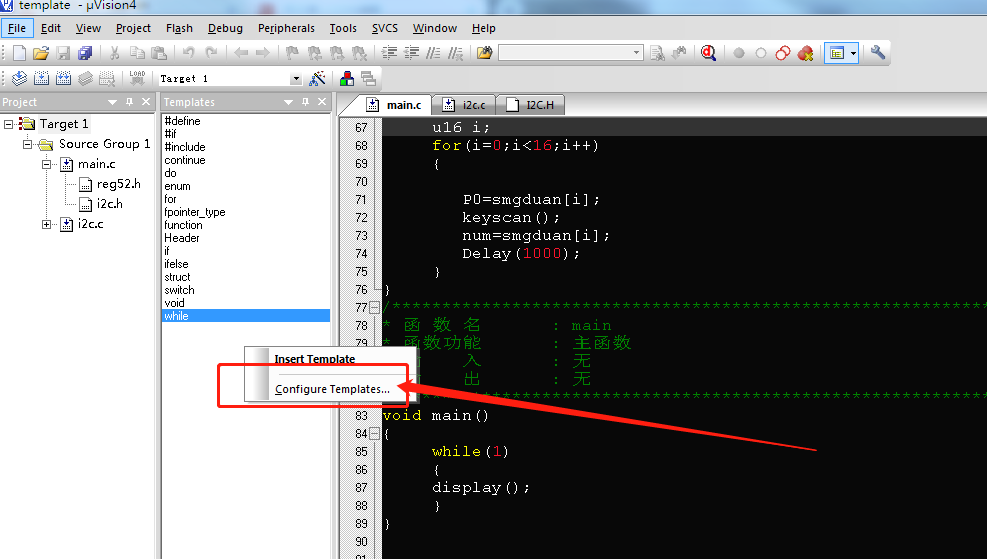The image size is (987, 559).
Task: Toggle pin on Project panel
Action: click(130, 101)
